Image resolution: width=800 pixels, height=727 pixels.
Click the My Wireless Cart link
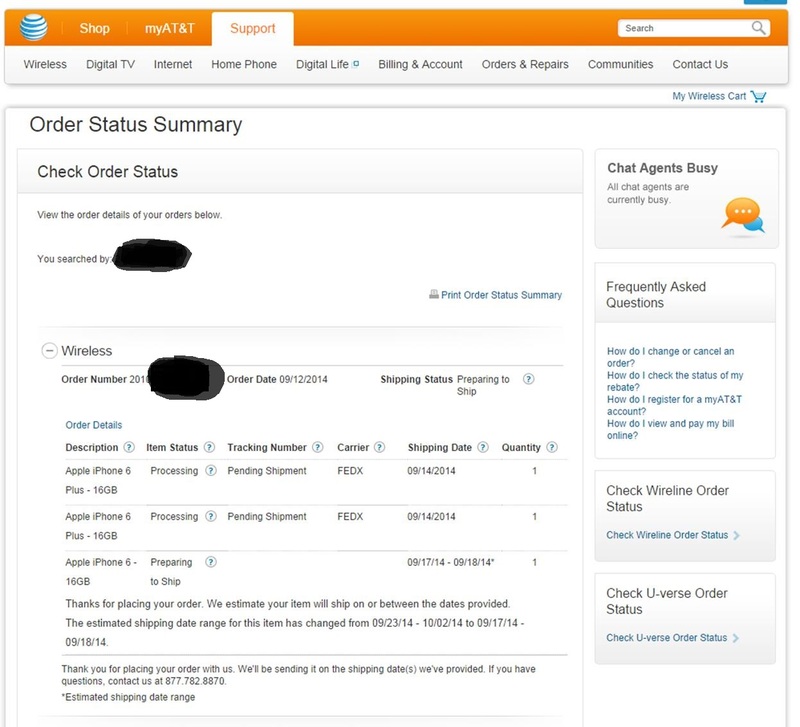coord(709,96)
